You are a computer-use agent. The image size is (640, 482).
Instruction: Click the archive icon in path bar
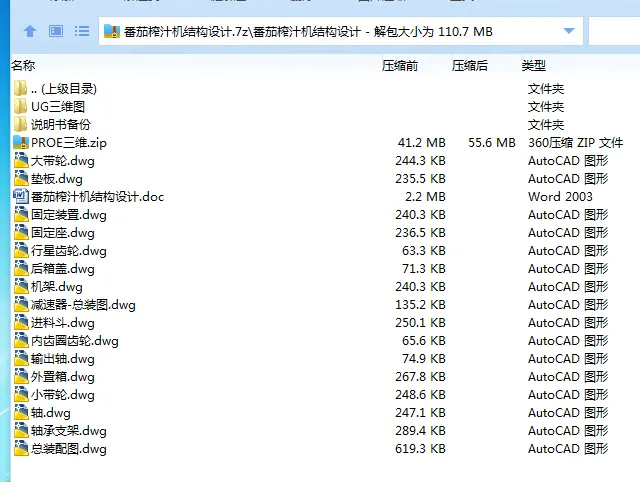(x=112, y=31)
